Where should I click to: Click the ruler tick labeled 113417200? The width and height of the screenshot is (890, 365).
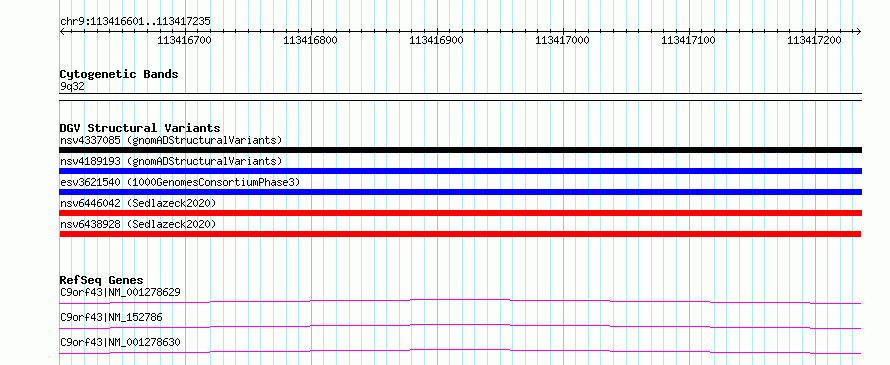[x=815, y=40]
